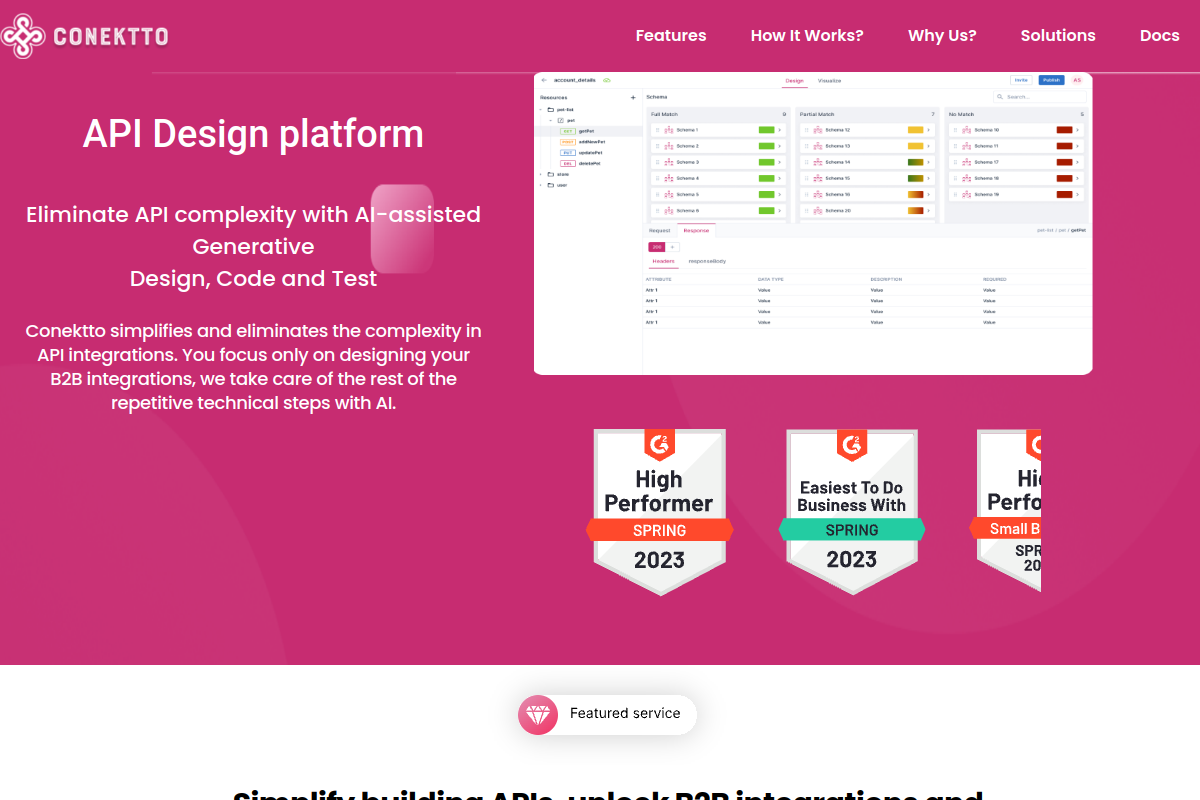Switch to the Response tab
The height and width of the screenshot is (800, 1200).
[696, 231]
